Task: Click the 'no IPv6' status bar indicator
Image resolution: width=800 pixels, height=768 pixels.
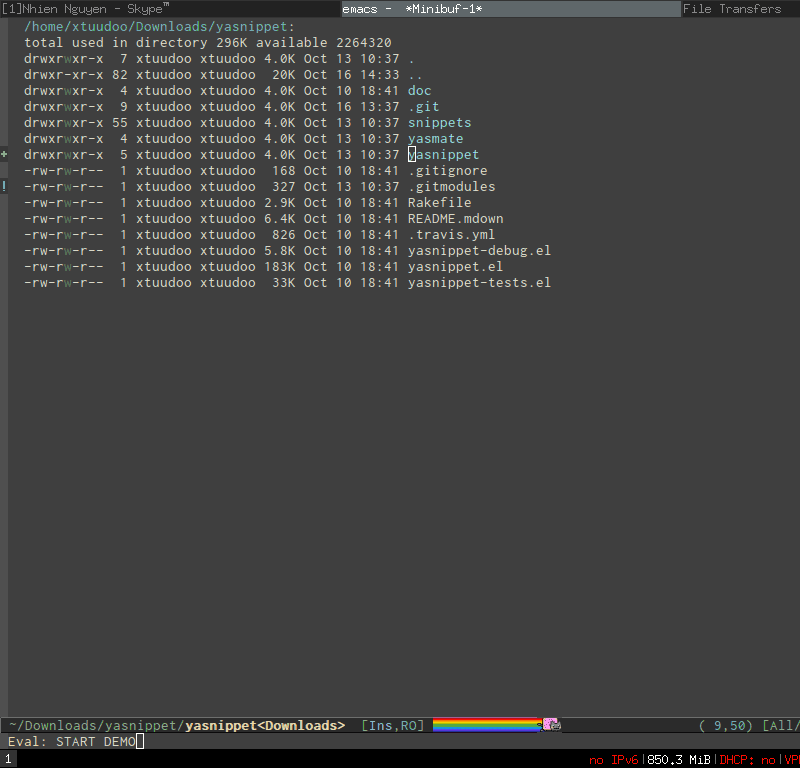Action: [613, 760]
